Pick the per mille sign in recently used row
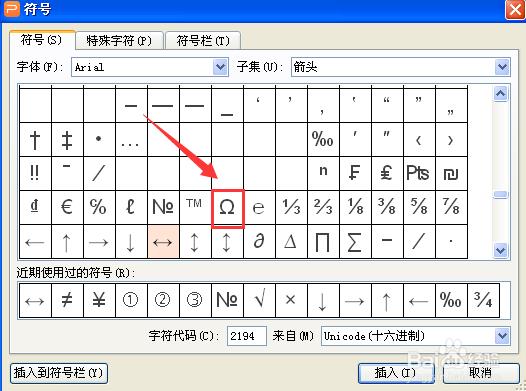Viewport: 526px width, 391px height. coord(451,300)
